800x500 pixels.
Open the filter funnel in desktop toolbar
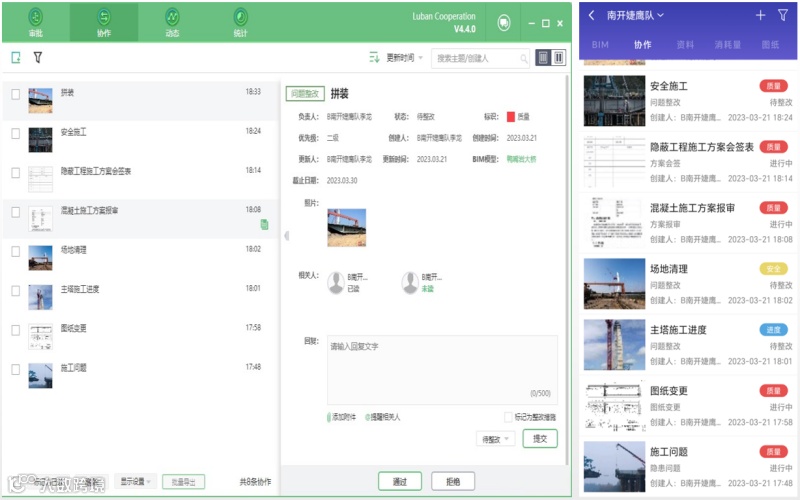[x=38, y=58]
